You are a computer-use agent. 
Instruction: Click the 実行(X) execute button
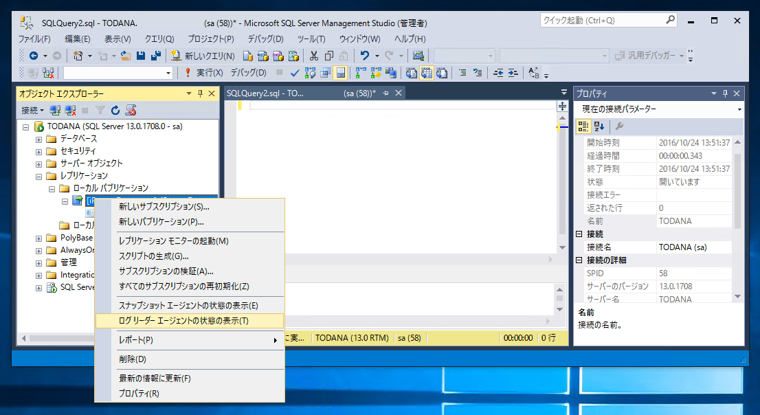pyautogui.click(x=204, y=73)
